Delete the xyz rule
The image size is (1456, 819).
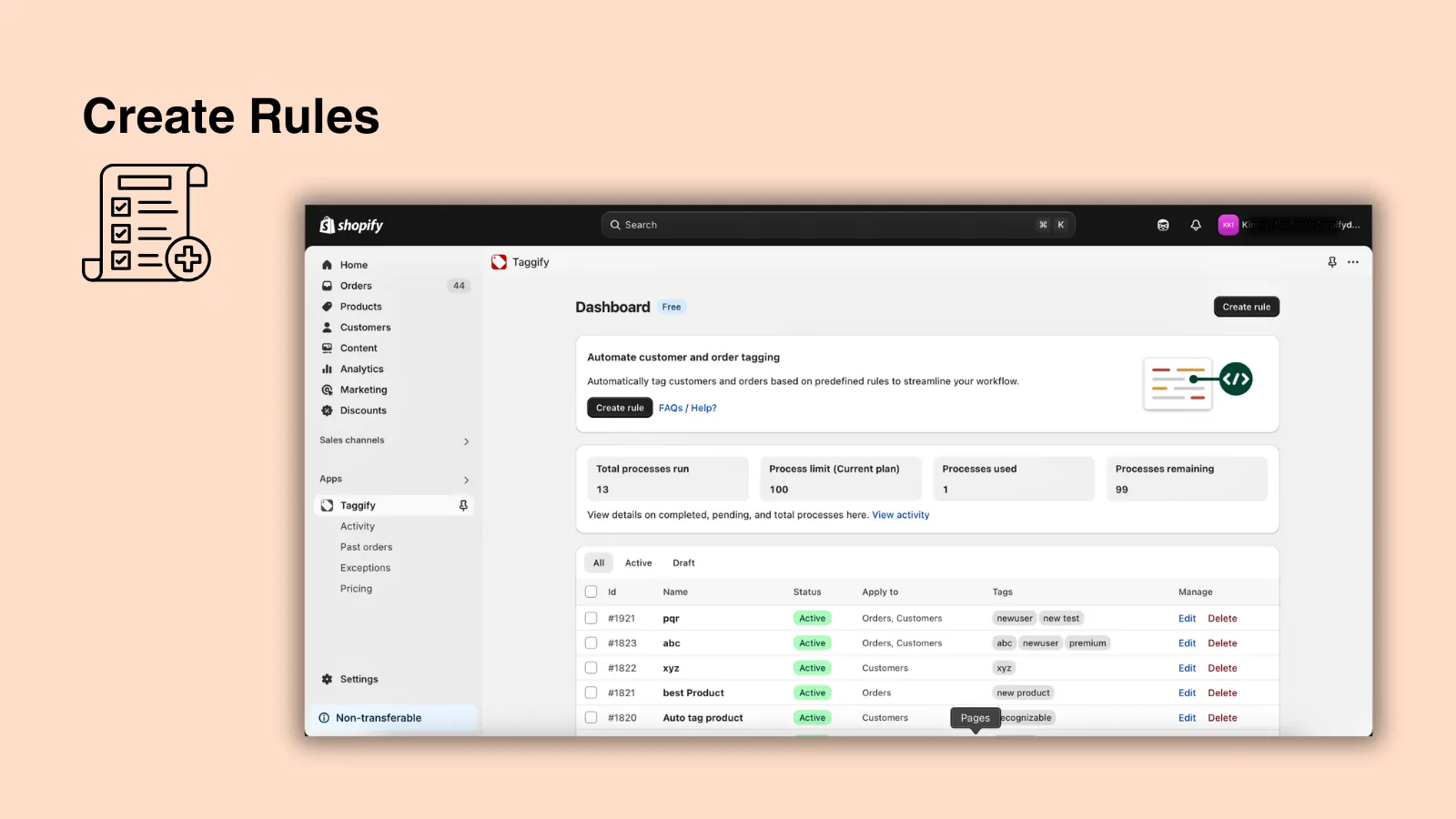(x=1222, y=668)
